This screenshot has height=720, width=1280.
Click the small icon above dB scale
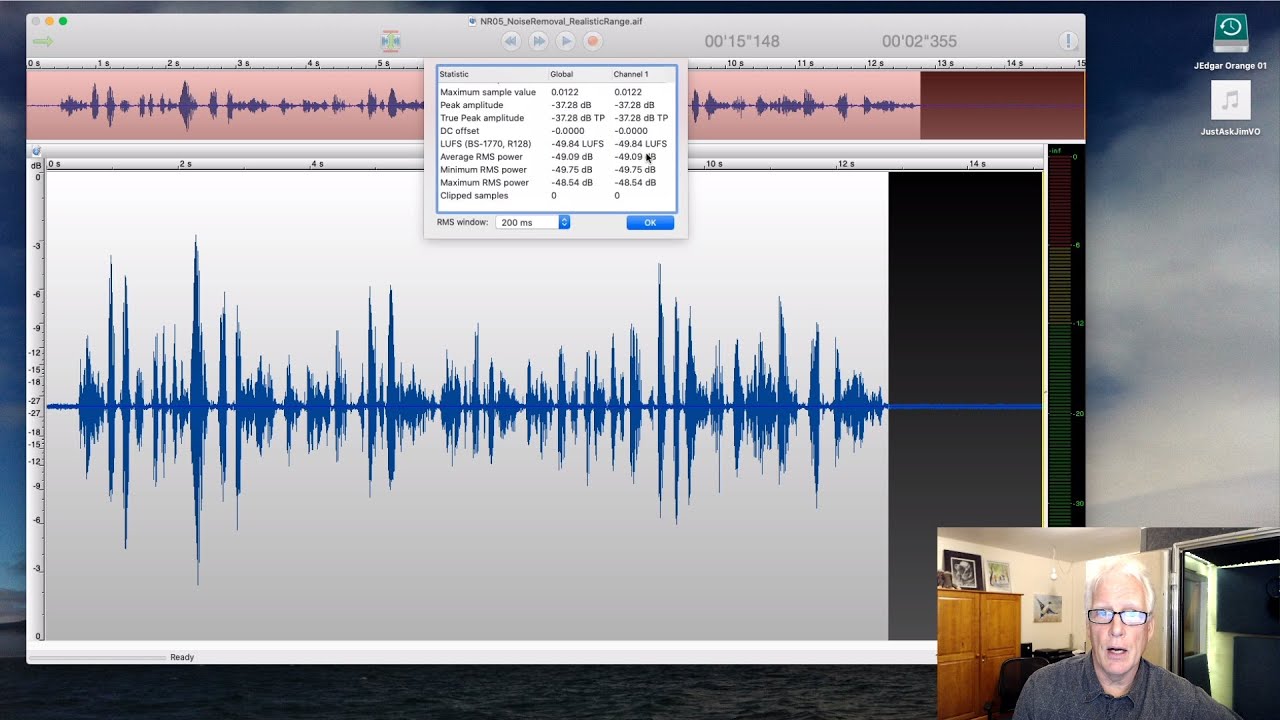(x=36, y=151)
